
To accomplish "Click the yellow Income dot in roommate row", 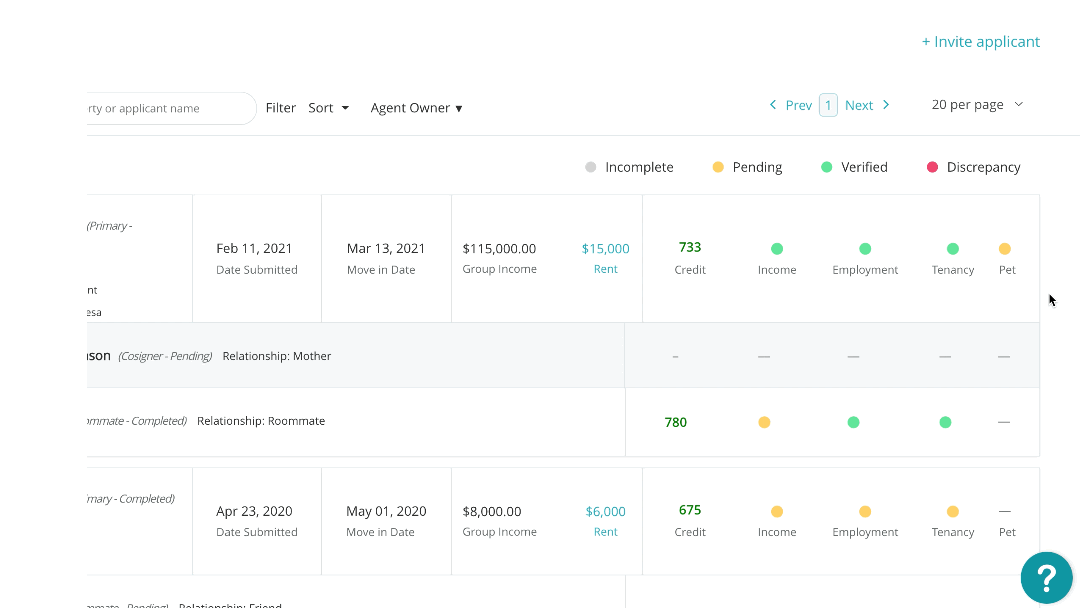I will (764, 422).
